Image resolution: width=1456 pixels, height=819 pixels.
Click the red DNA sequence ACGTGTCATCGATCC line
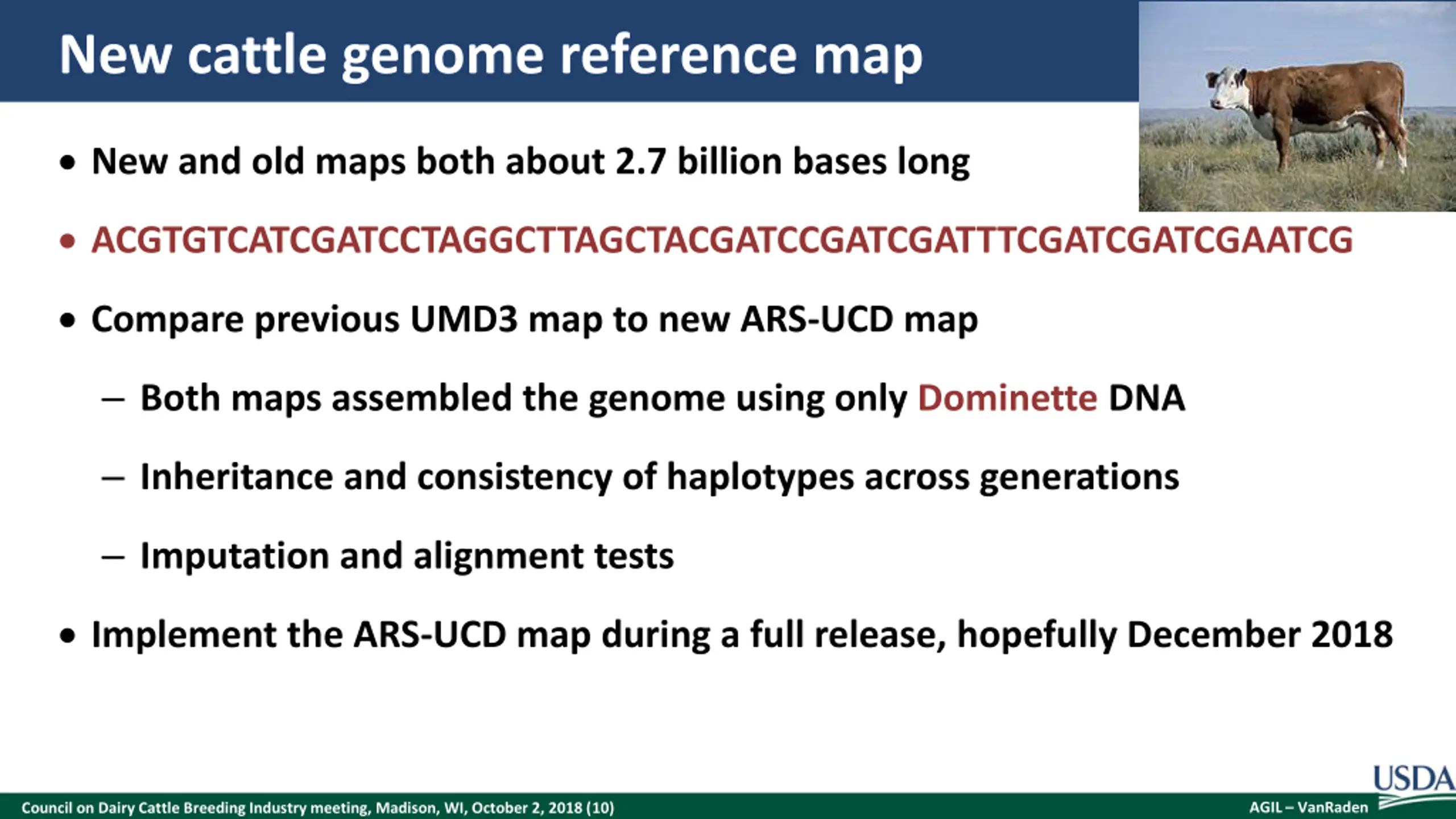tap(722, 240)
